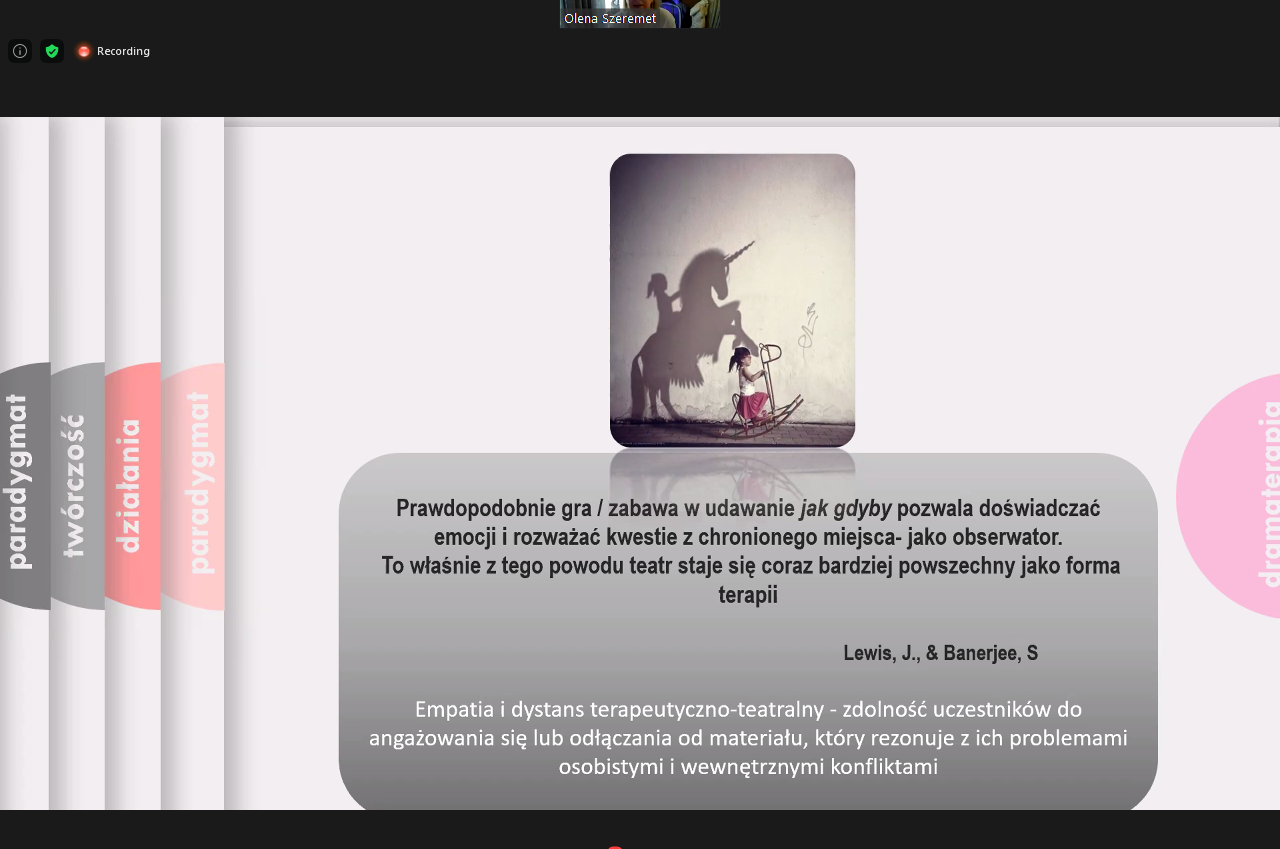Screen dimensions: 1280x849
Task: Click the Olena Szeremet name label
Action: pyautogui.click(x=610, y=19)
